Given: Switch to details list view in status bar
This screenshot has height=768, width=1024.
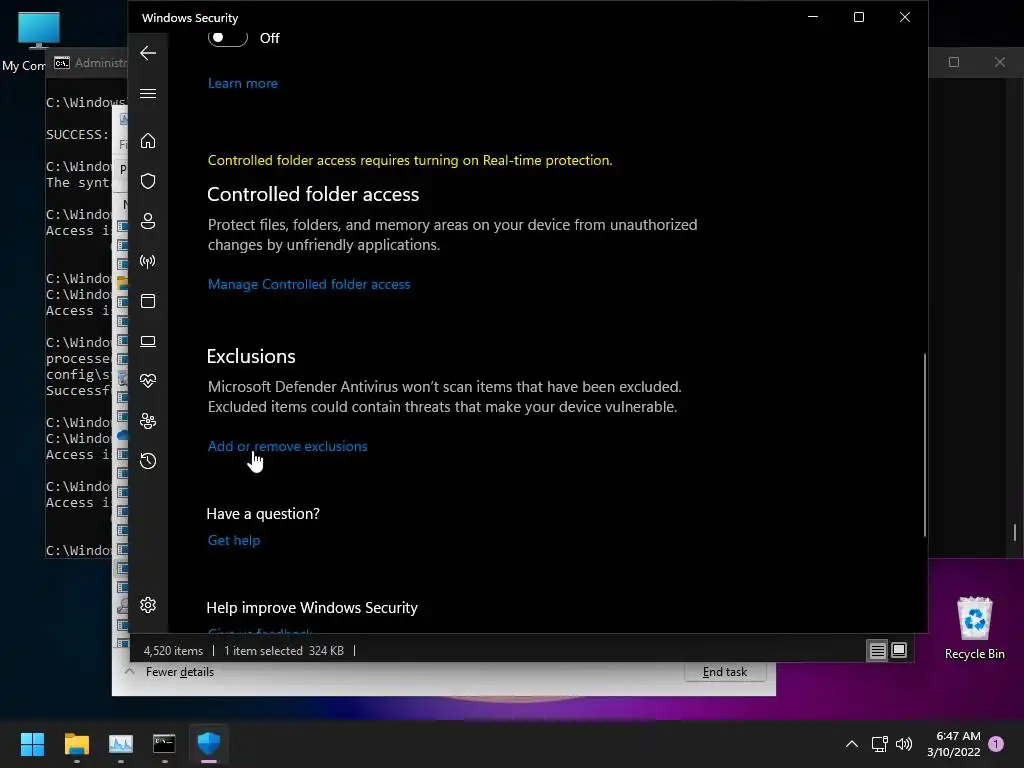Looking at the screenshot, I should [x=877, y=650].
